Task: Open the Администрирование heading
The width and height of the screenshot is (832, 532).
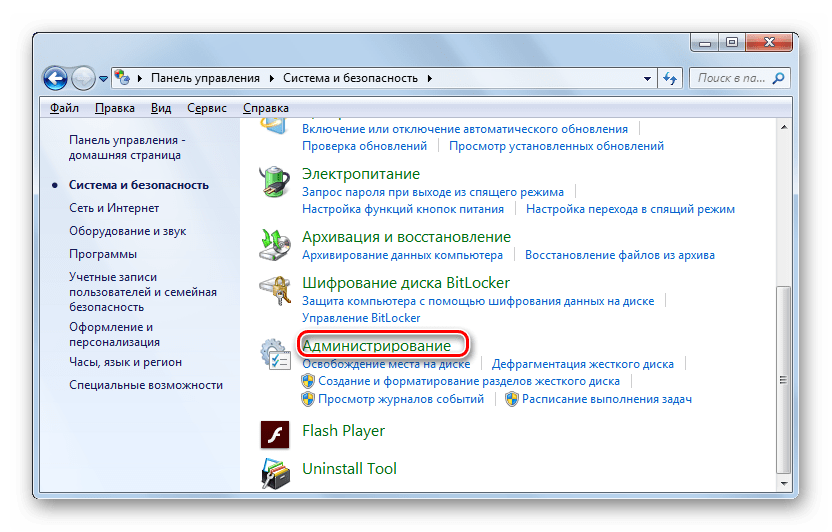Action: [377, 346]
